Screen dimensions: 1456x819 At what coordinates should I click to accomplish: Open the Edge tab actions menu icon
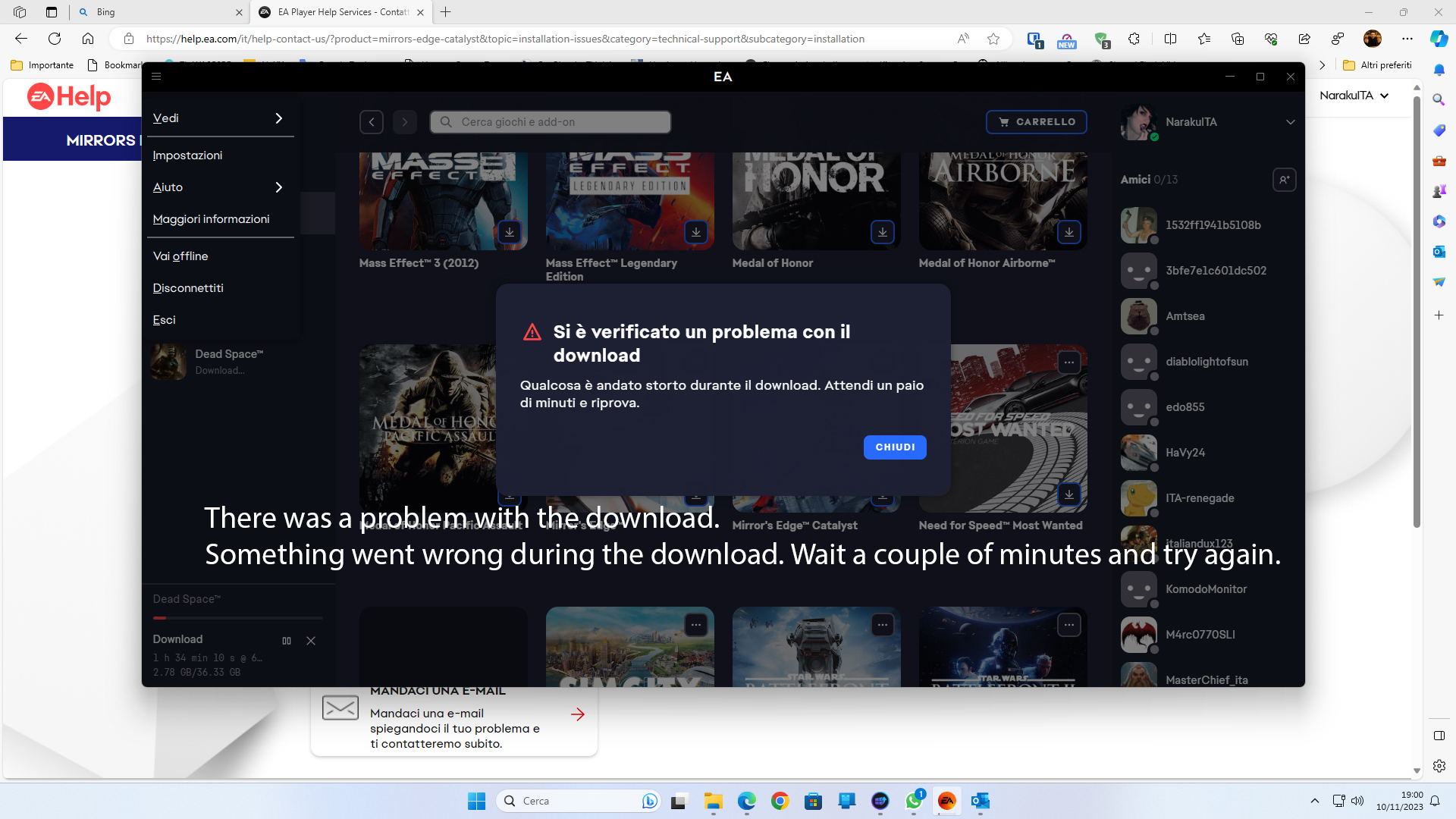click(x=52, y=12)
